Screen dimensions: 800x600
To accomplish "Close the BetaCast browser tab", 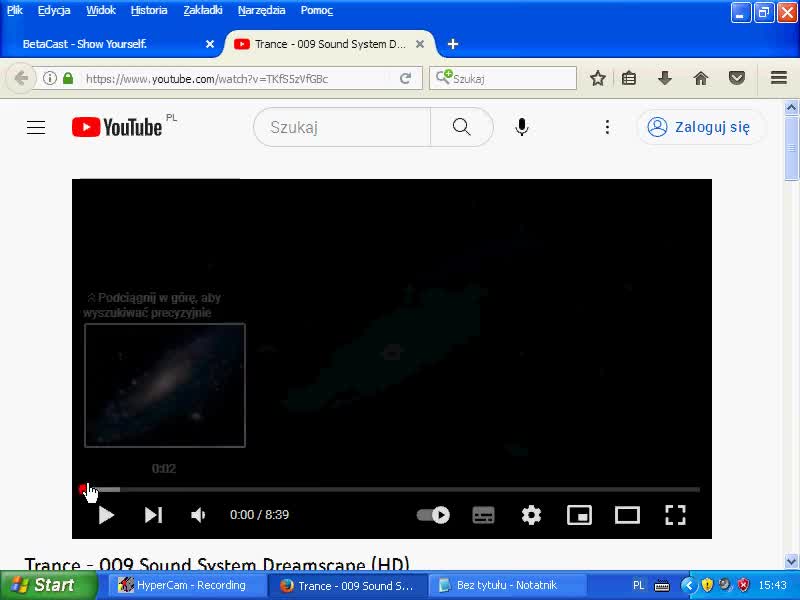I will click(210, 44).
